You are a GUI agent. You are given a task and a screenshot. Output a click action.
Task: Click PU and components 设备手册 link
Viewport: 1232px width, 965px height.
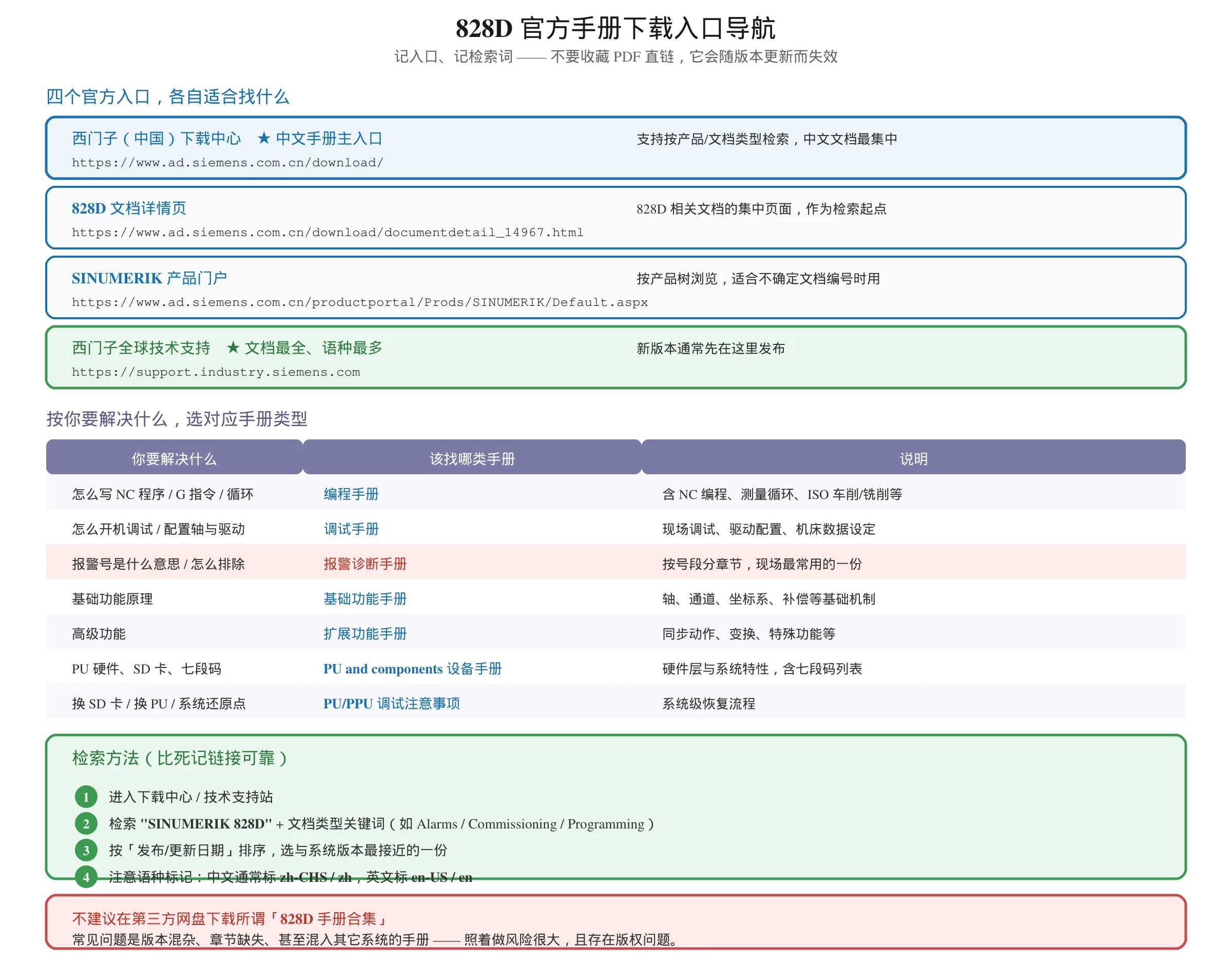[412, 669]
